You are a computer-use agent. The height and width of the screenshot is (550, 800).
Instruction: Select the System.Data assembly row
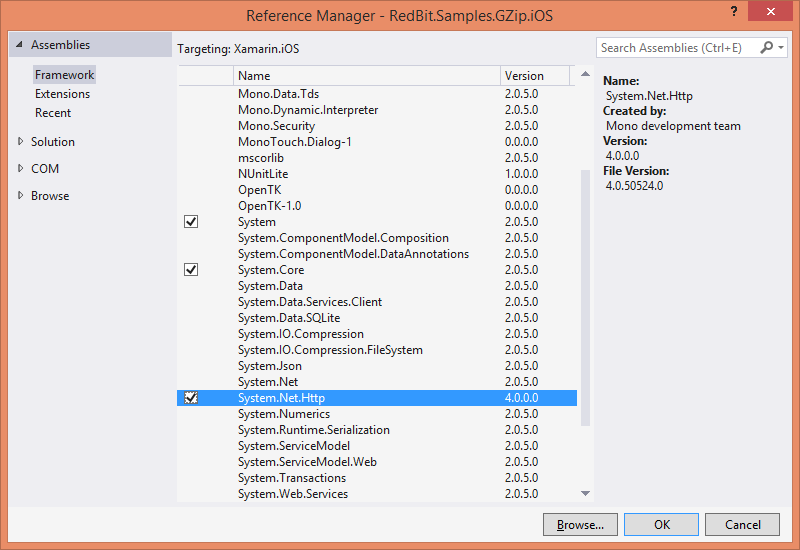377,286
